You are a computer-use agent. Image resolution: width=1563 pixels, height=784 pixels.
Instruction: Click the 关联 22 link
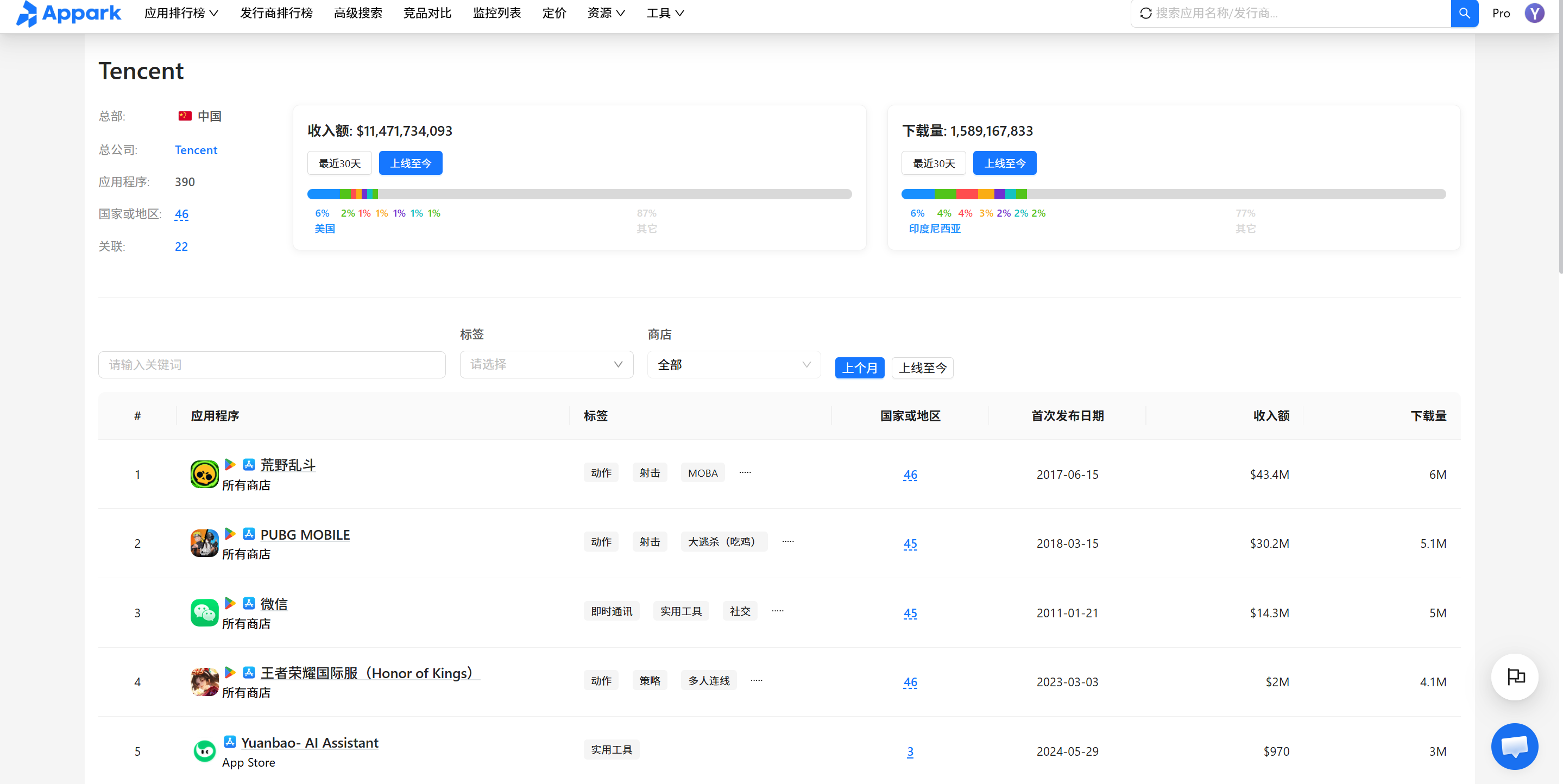tap(181, 246)
